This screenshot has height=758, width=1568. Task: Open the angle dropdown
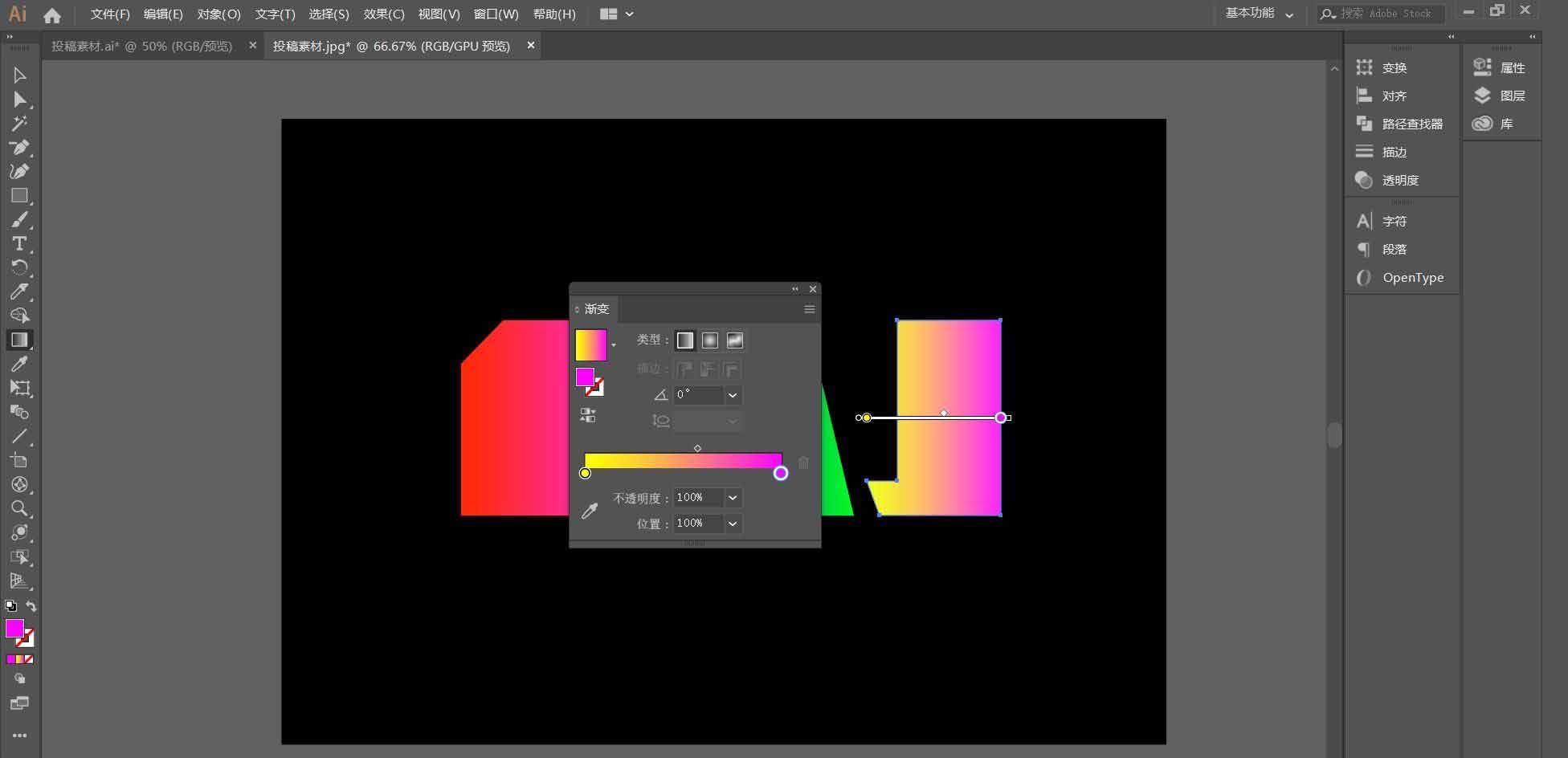point(733,395)
